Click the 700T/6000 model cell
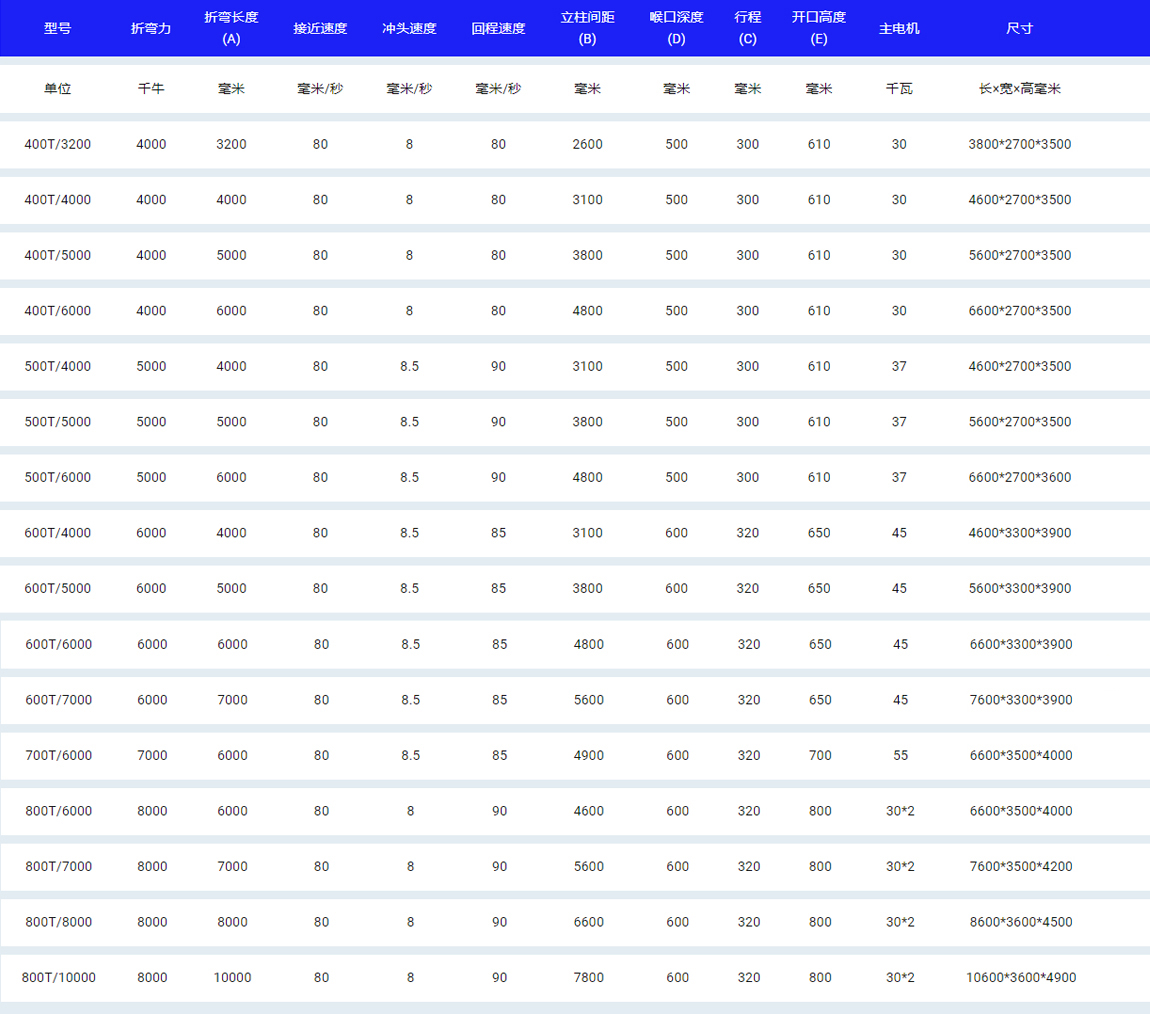Image resolution: width=1150 pixels, height=1014 pixels. (58, 755)
